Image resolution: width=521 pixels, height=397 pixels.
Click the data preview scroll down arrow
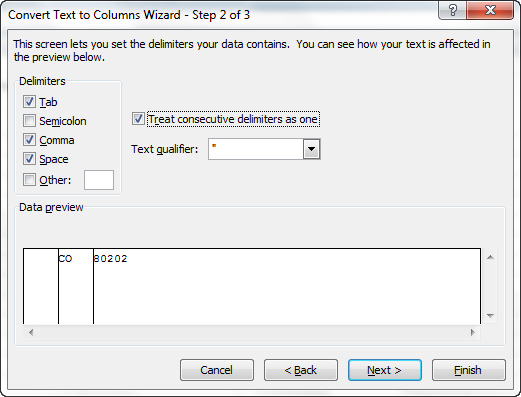(x=490, y=315)
